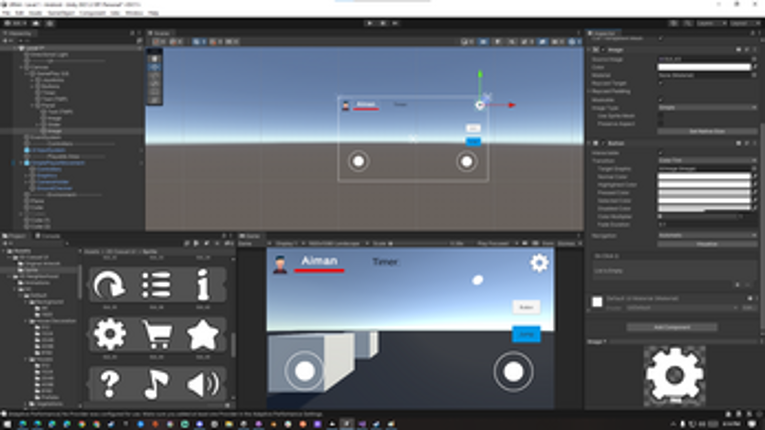Viewport: 765px width, 430px height.
Task: Open the Button component context menu
Action: [x=754, y=143]
